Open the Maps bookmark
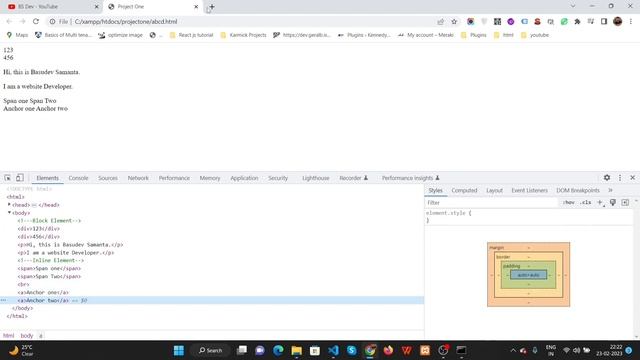Viewport: 640px width, 360px height. pyautogui.click(x=17, y=35)
